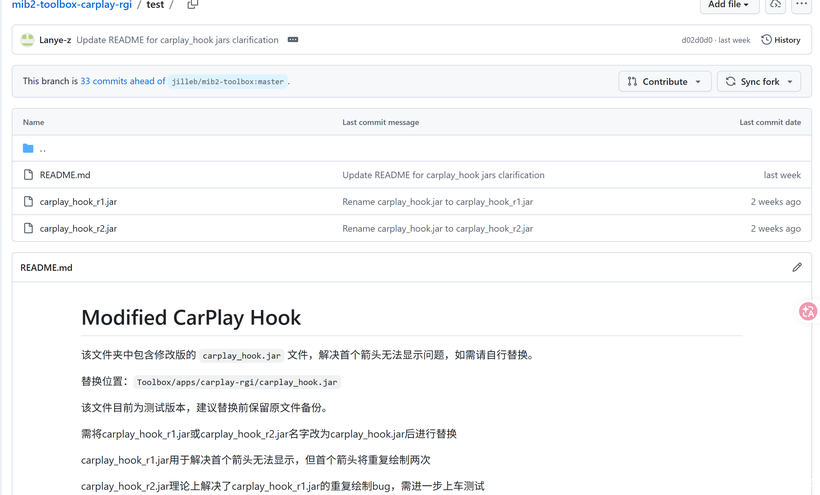Open the Add file dropdown

[729, 5]
